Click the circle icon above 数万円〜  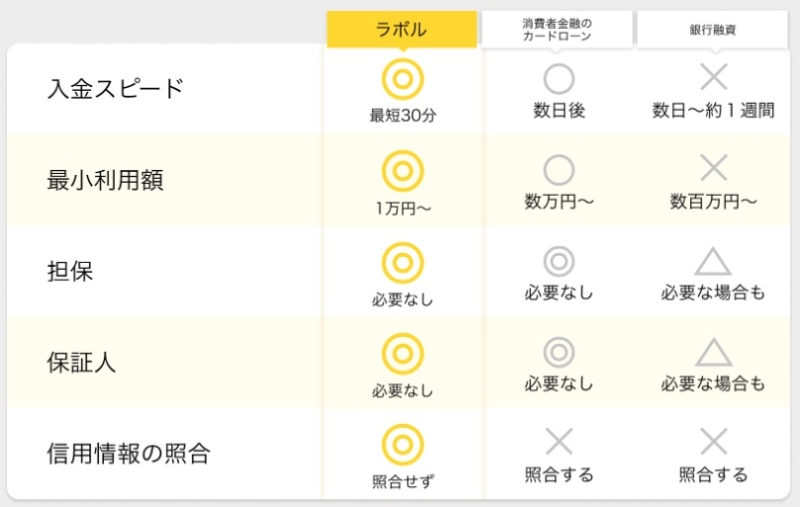tap(559, 169)
